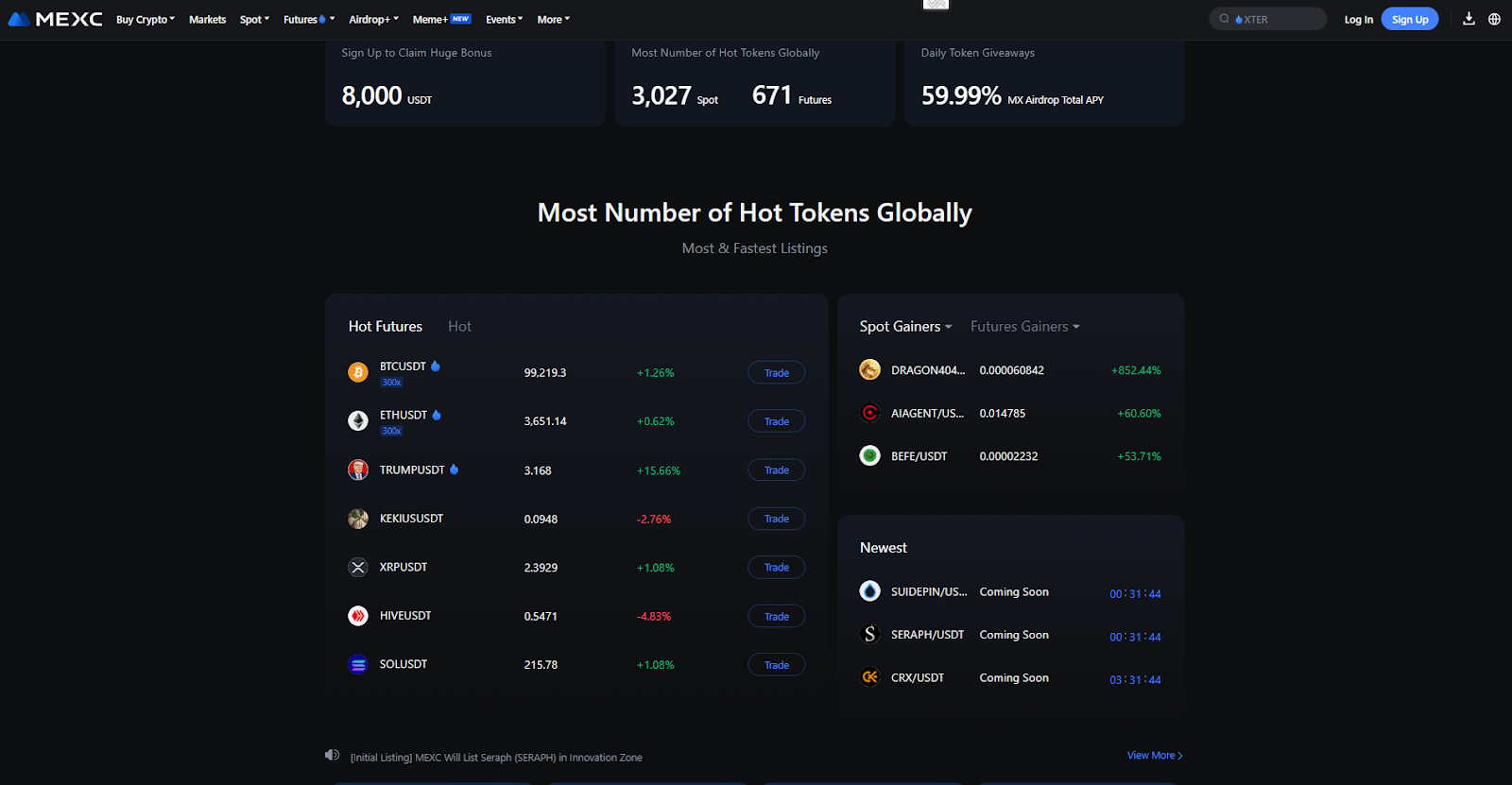This screenshot has height=785, width=1512.
Task: Click the hot flame icon beside BTCUSDT
Action: point(436,366)
